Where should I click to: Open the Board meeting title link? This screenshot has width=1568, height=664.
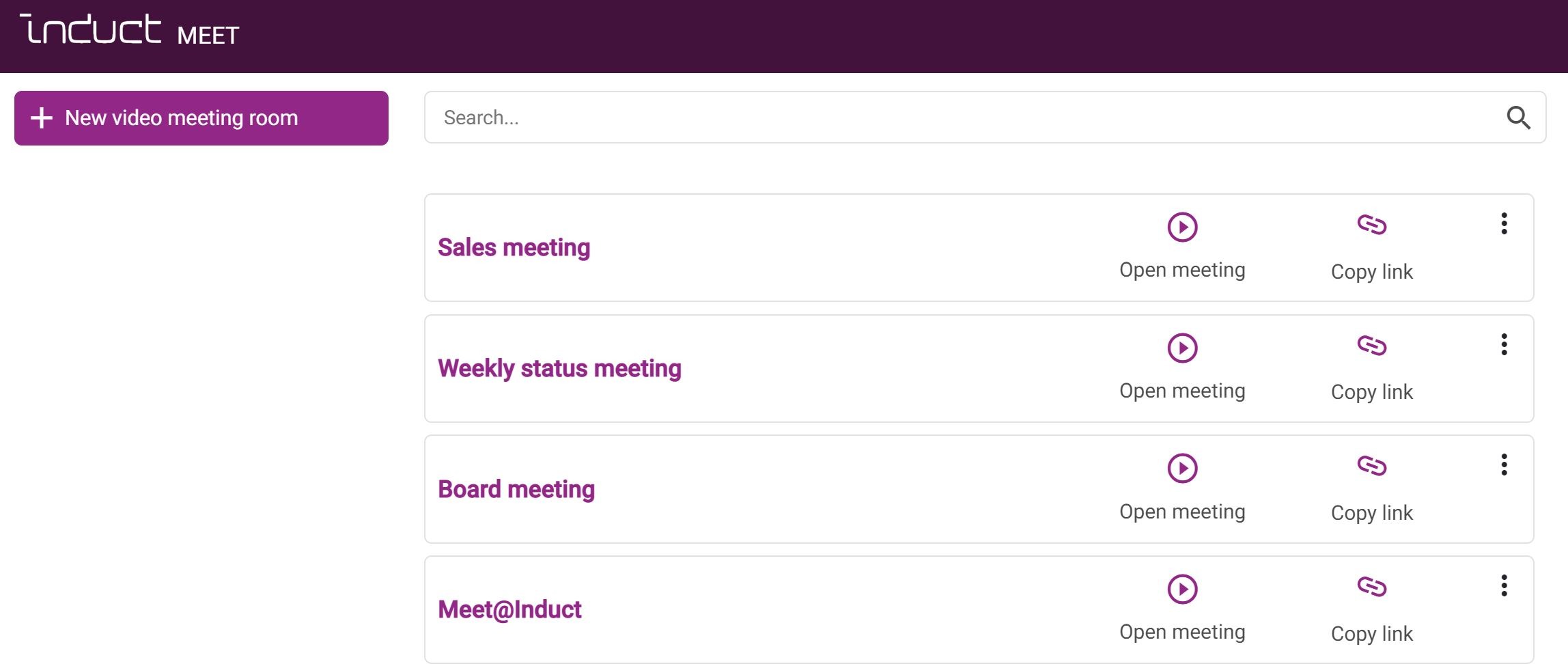516,489
